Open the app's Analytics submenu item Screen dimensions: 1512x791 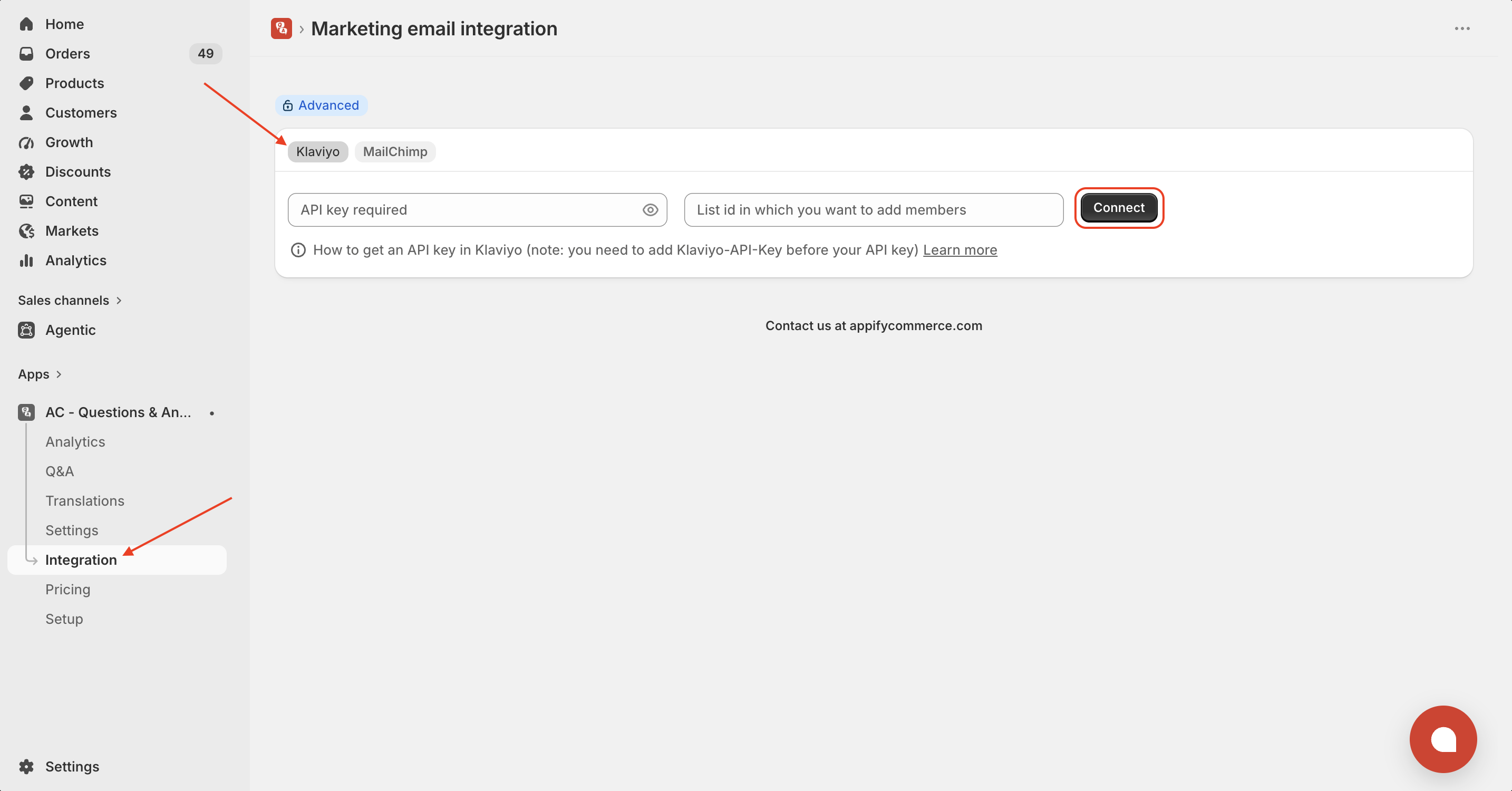tap(75, 441)
